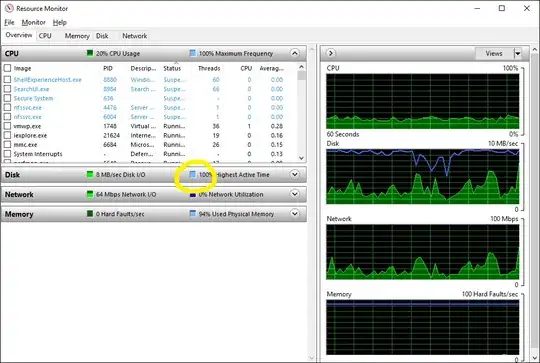This screenshot has height=363, width=540.
Task: Click the blue Highest Active Time indicator
Action: point(193,174)
